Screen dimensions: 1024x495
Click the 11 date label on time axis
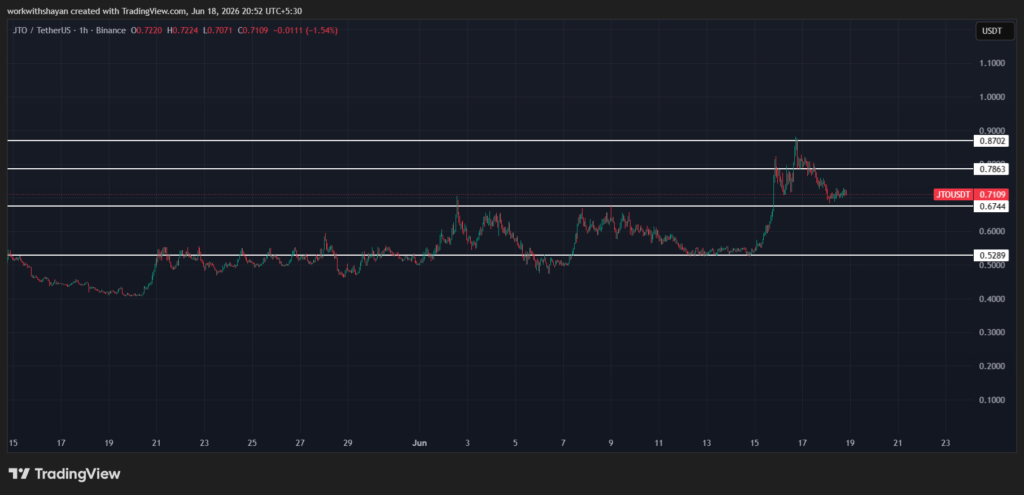[658, 443]
